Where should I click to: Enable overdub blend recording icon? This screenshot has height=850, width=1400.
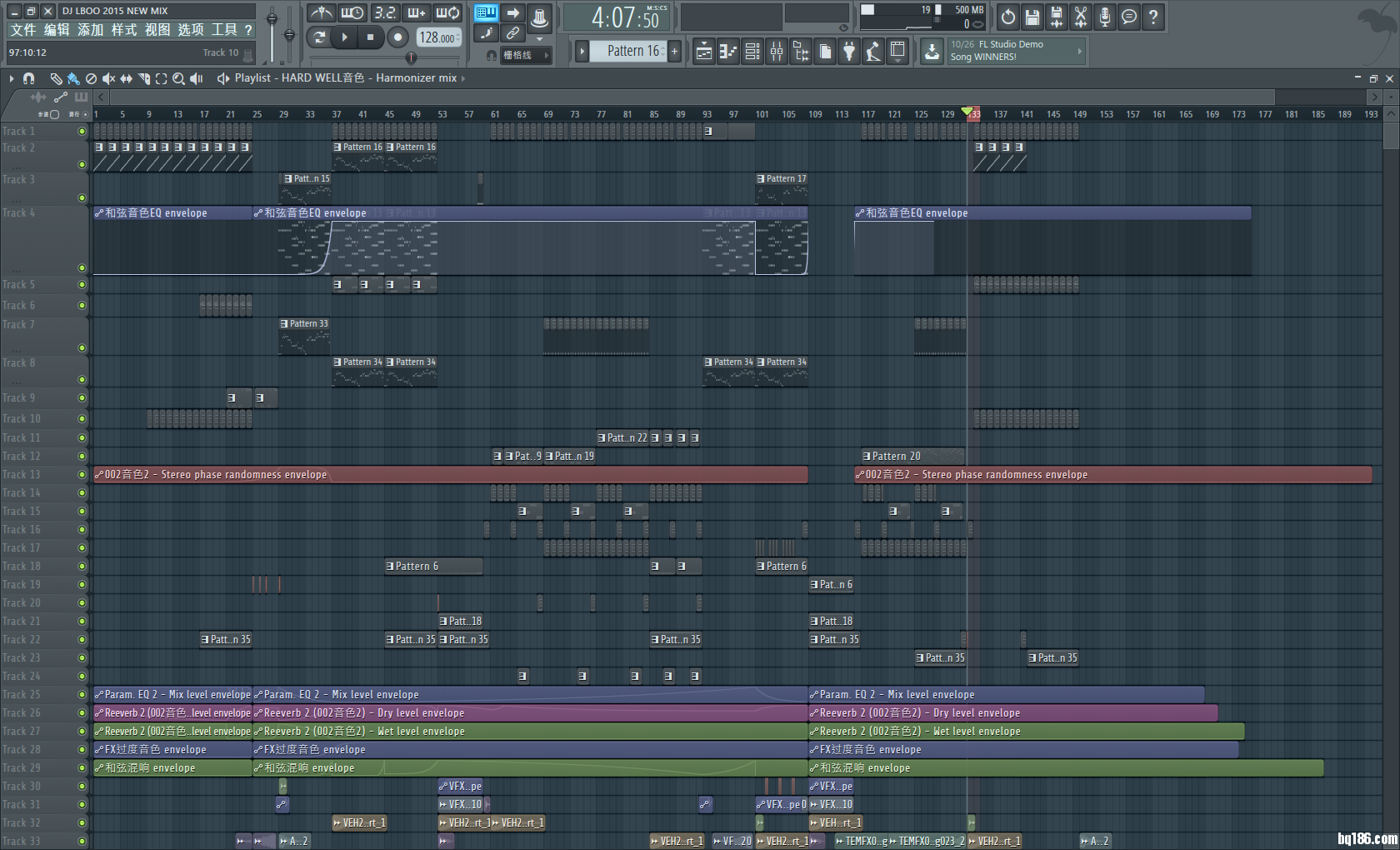pyautogui.click(x=416, y=12)
